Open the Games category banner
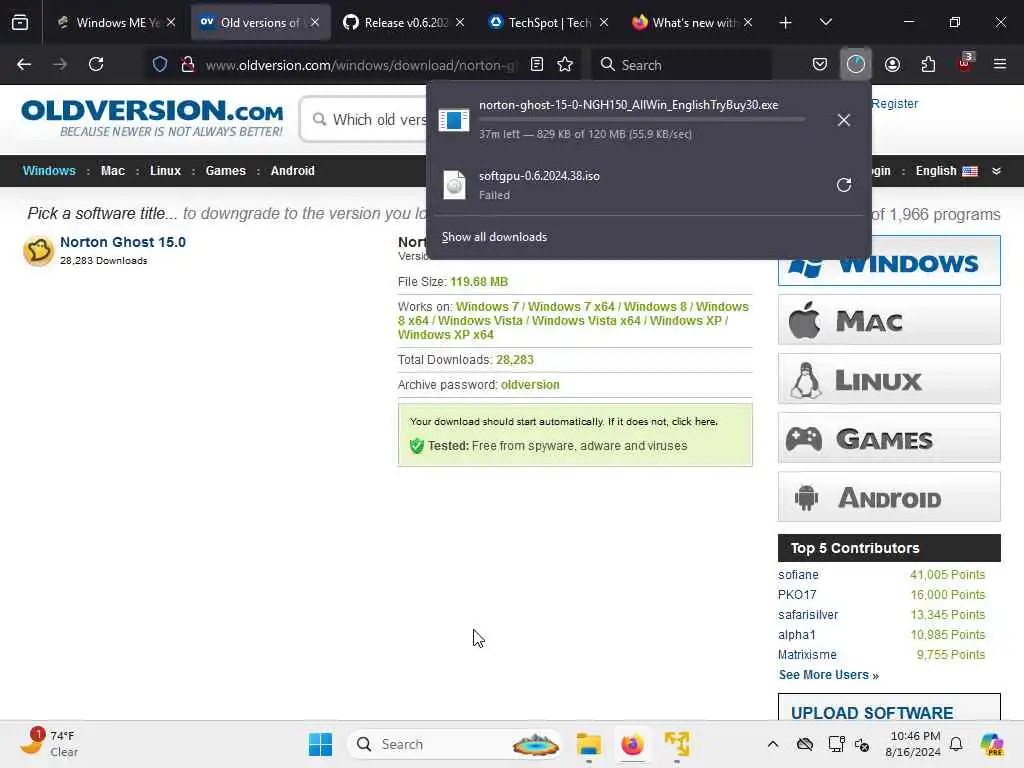Viewport: 1024px width, 768px height. click(889, 438)
